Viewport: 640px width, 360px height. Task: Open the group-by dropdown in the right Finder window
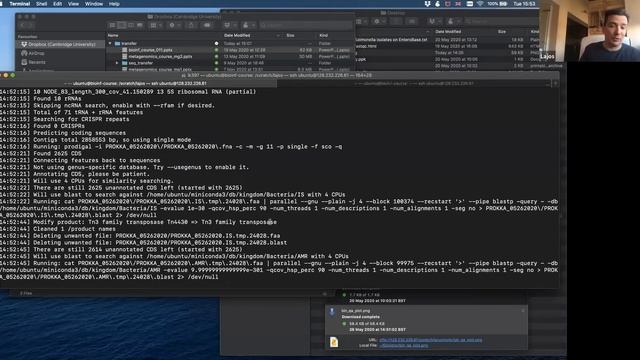(360, 21)
